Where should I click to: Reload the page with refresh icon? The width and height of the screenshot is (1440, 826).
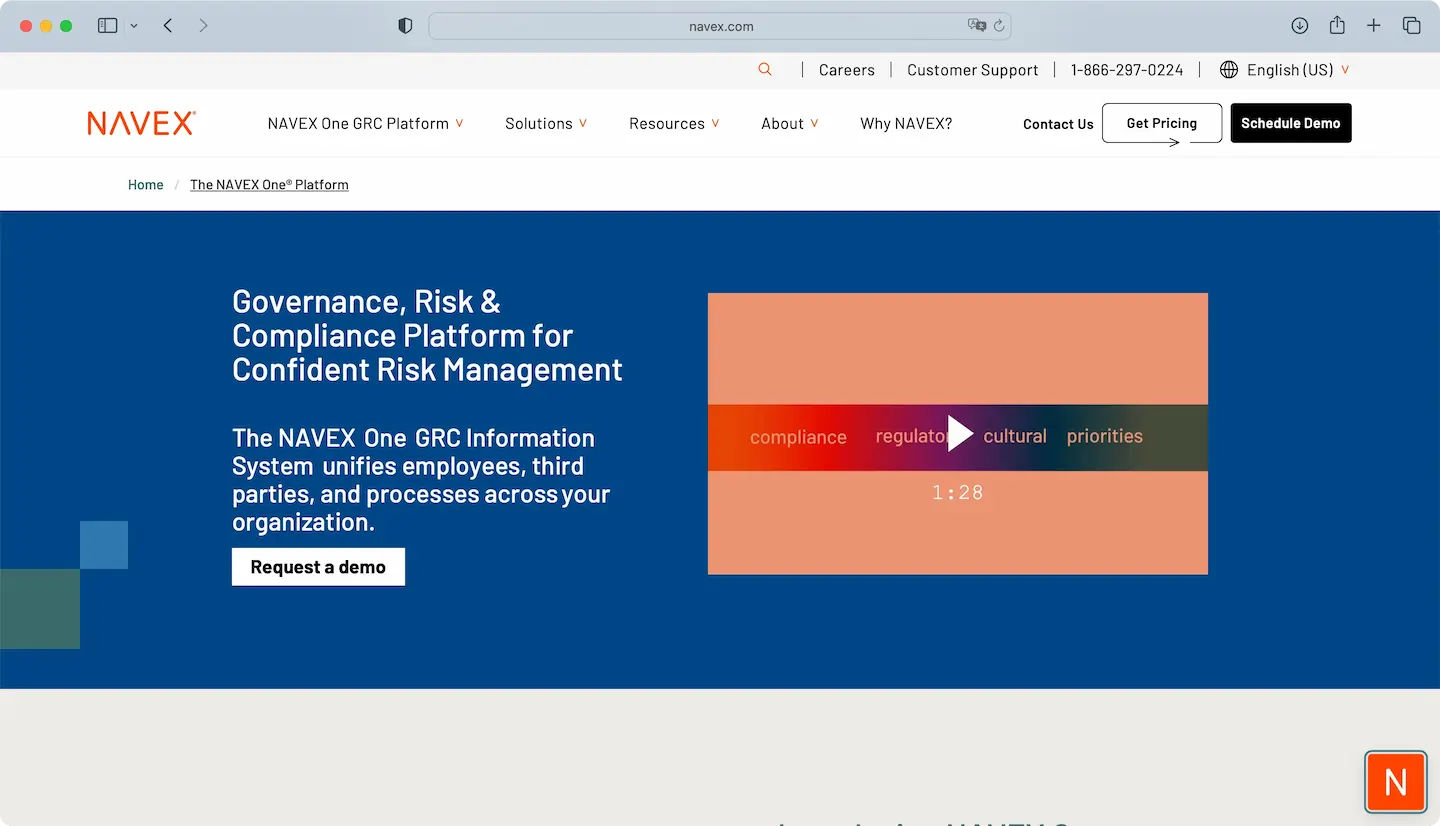[999, 26]
